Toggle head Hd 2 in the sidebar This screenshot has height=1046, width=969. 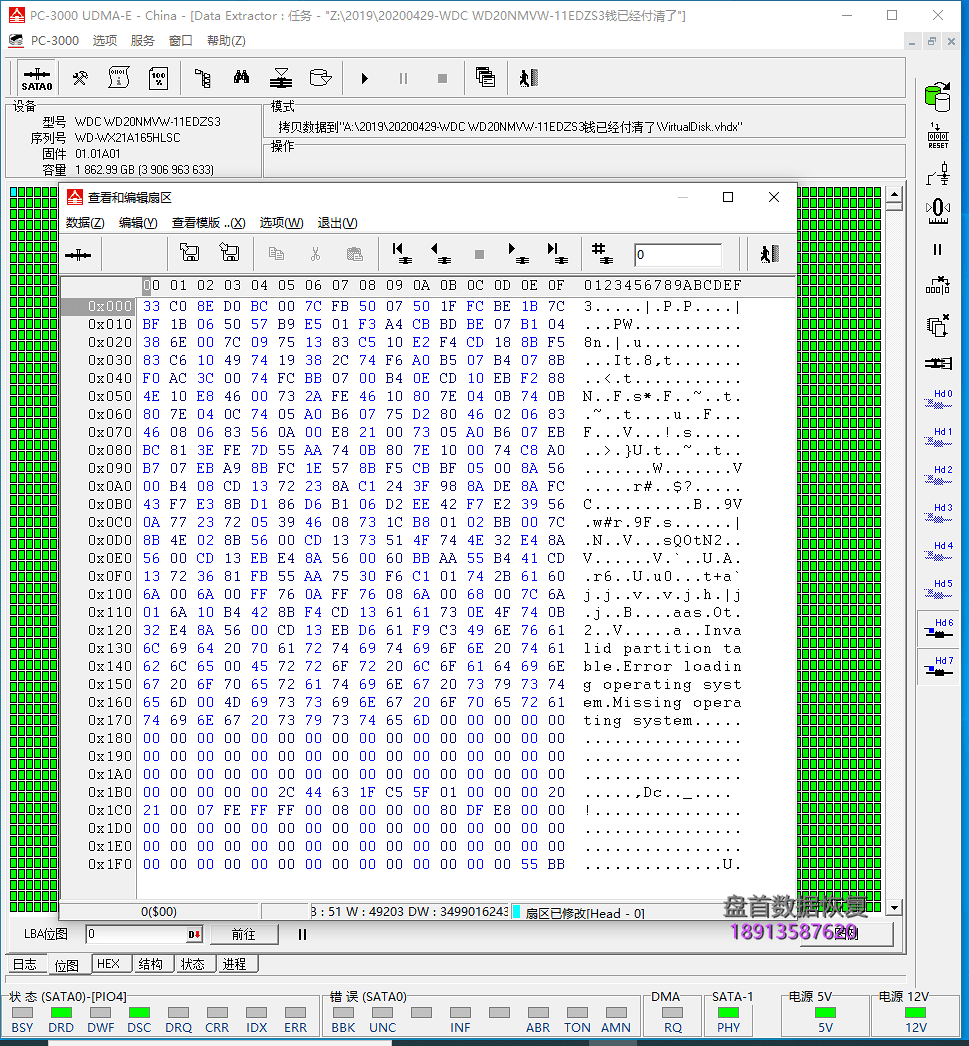coord(938,475)
